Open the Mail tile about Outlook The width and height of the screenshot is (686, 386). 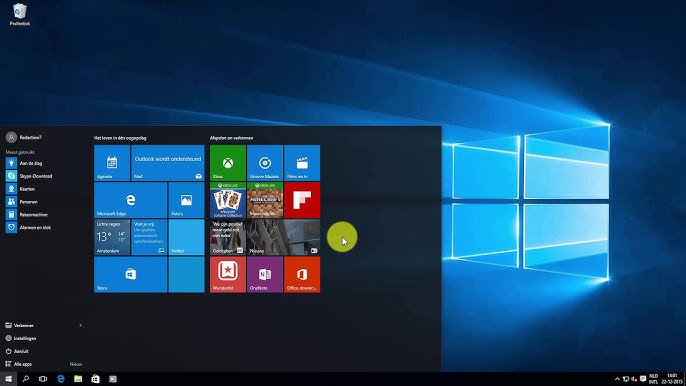[168, 163]
